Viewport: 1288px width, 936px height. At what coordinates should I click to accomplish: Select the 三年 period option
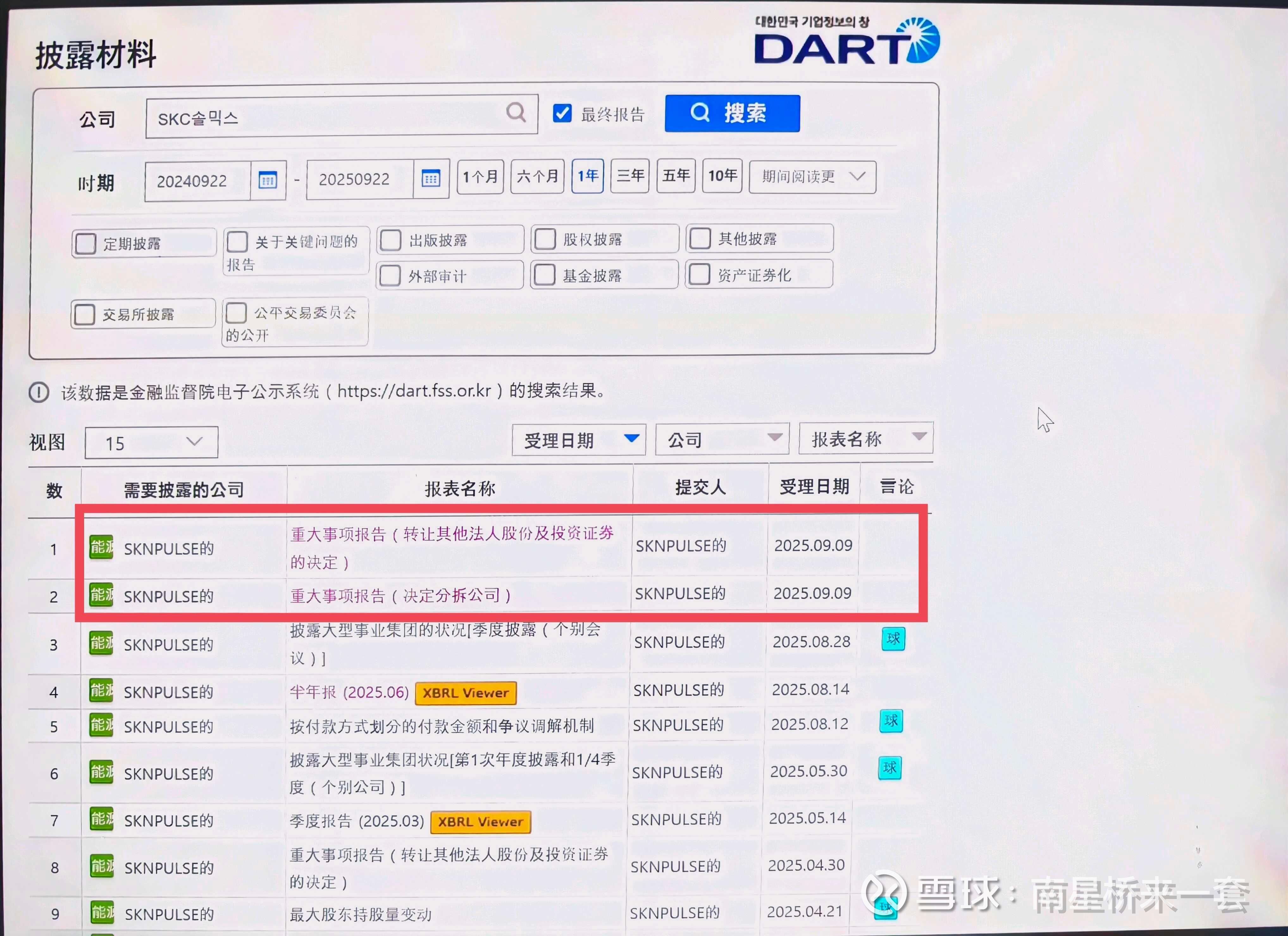[630, 176]
